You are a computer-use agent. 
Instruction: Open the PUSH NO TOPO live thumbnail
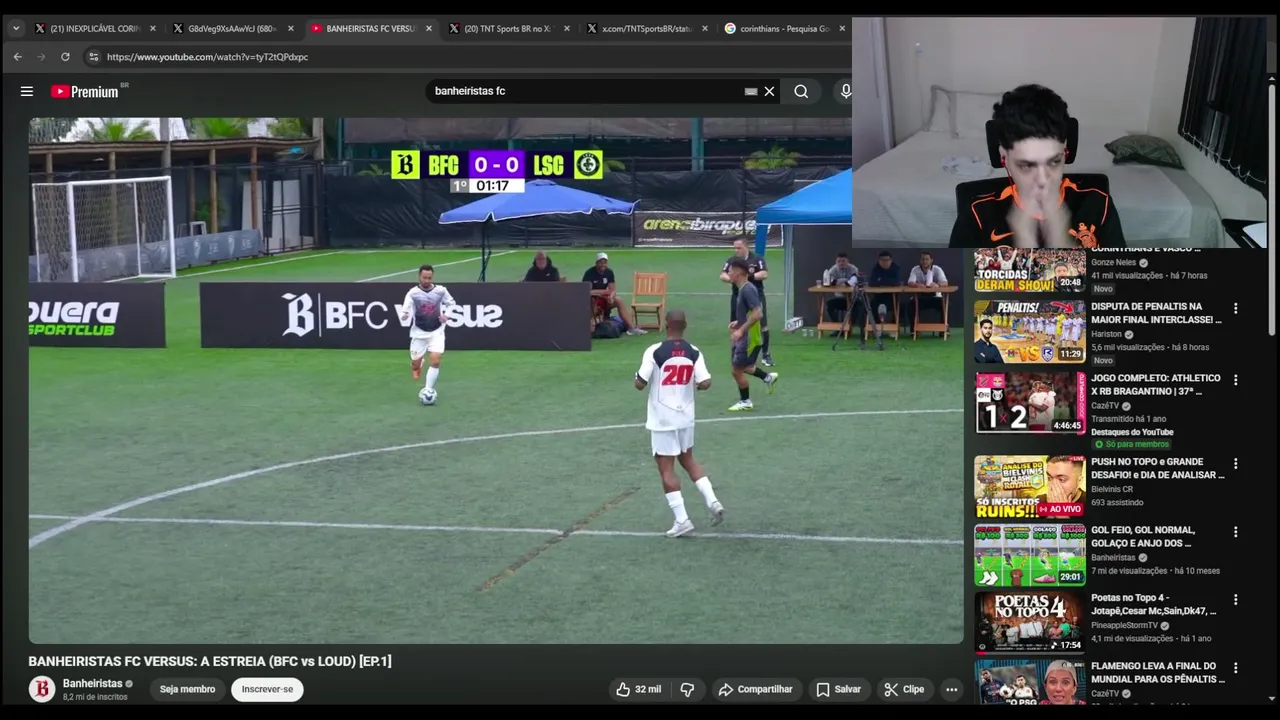coord(1030,487)
